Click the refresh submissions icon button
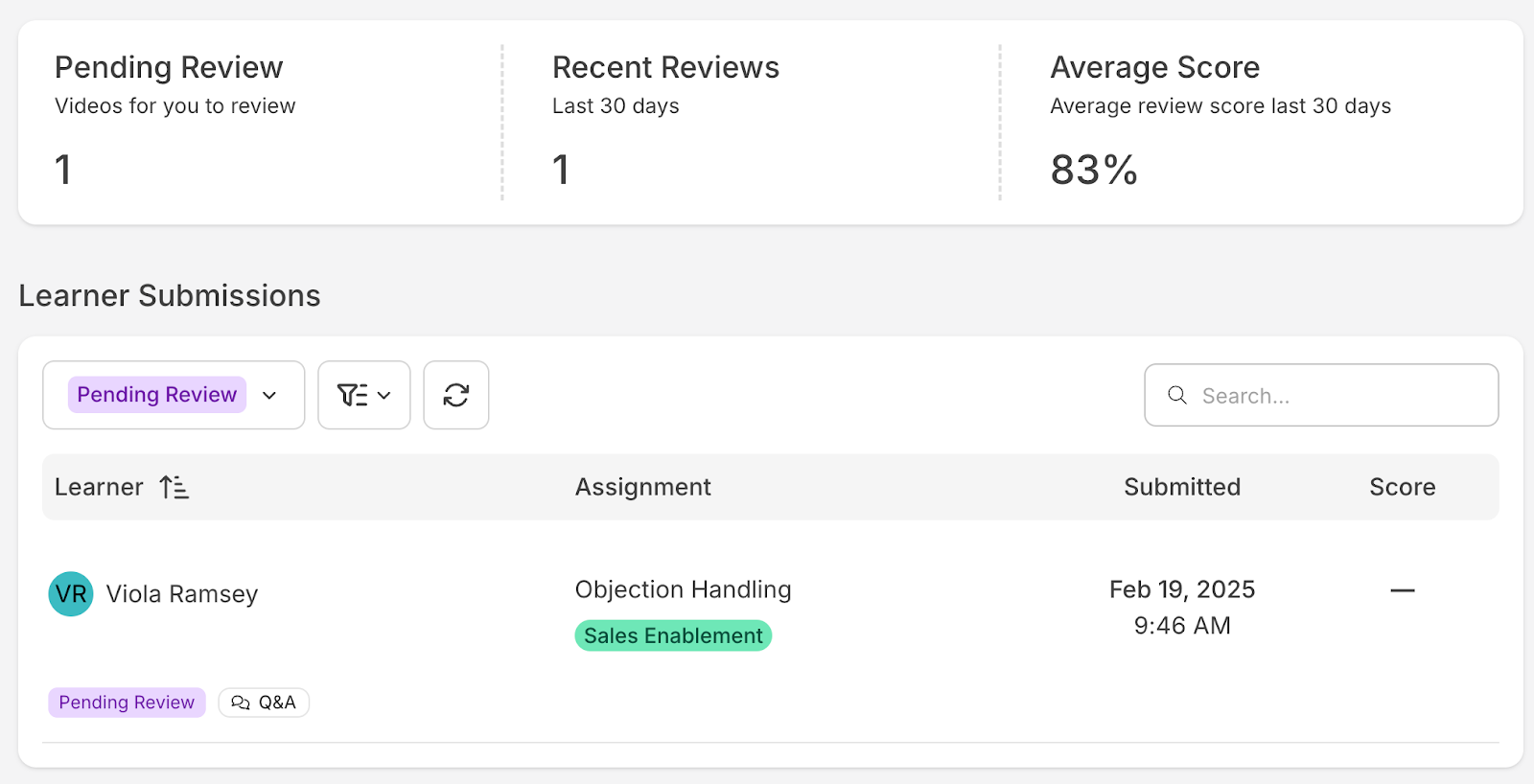The width and height of the screenshot is (1534, 784). click(456, 395)
